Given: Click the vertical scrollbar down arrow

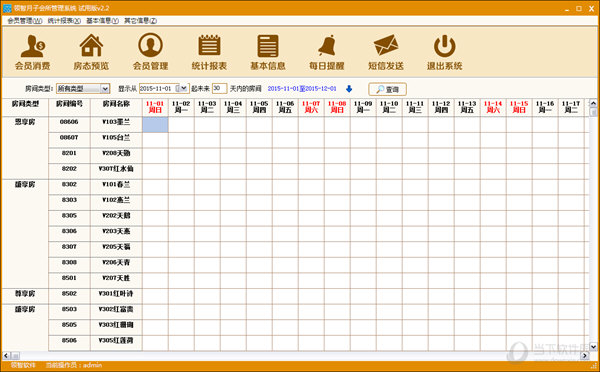Looking at the screenshot, I should click(x=593, y=347).
